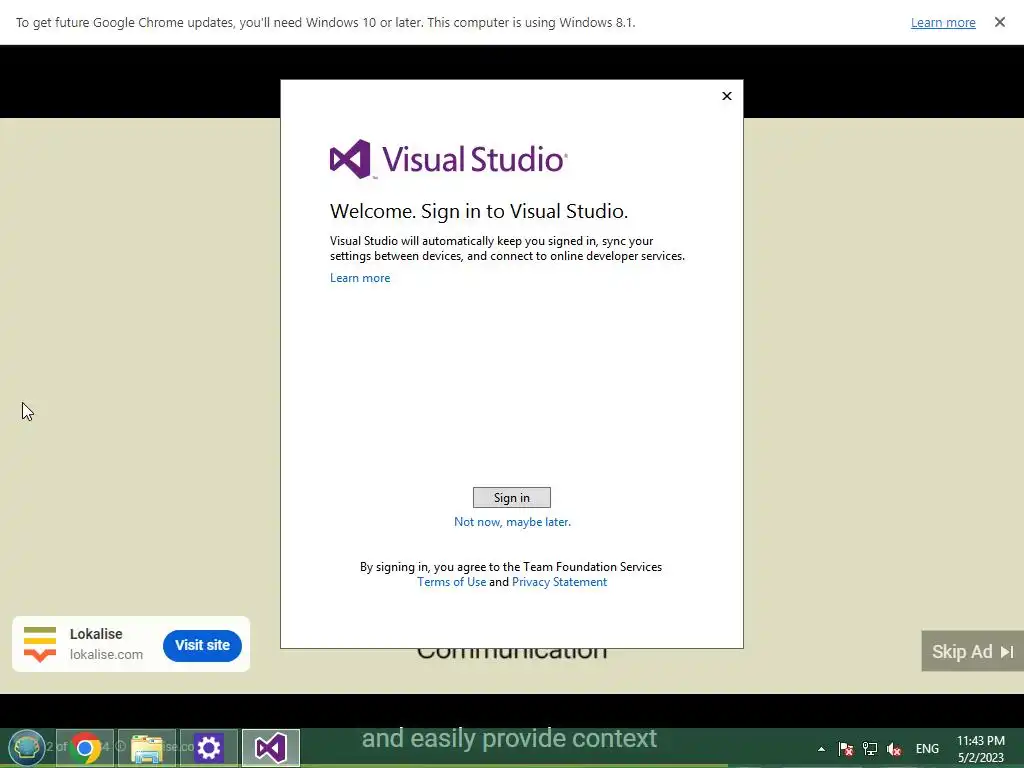Open Learn more in Chrome update banner

click(943, 22)
